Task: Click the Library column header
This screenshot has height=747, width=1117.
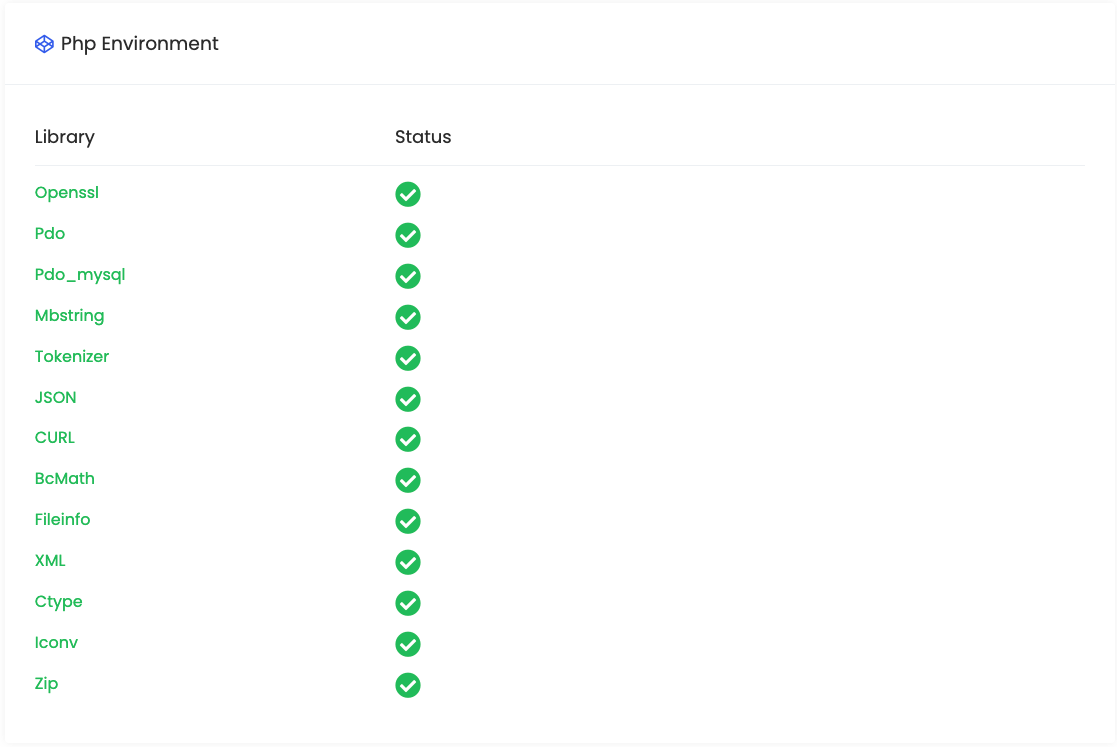Action: (64, 137)
